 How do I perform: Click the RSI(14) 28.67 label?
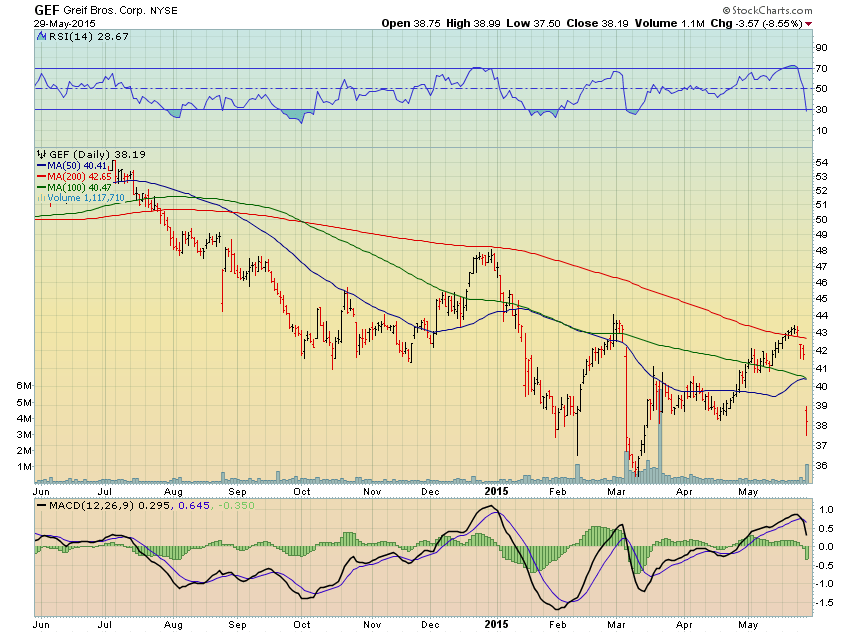[x=88, y=36]
